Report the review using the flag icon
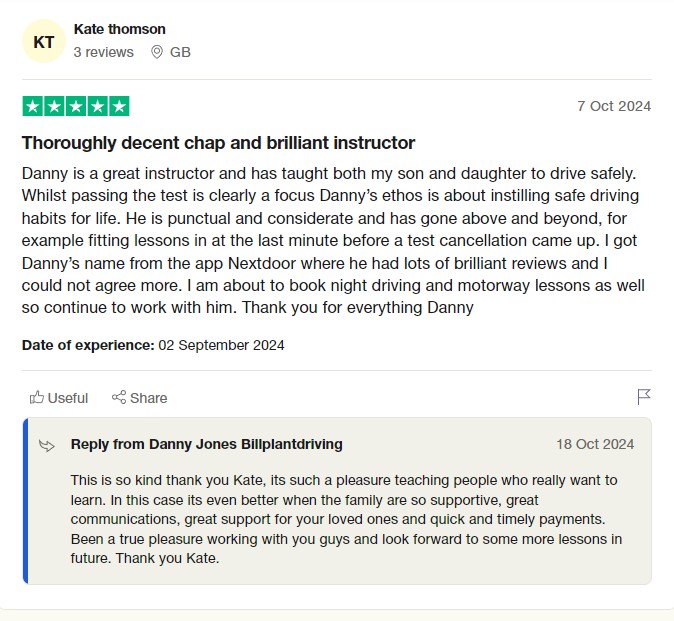674x621 pixels. coord(644,397)
